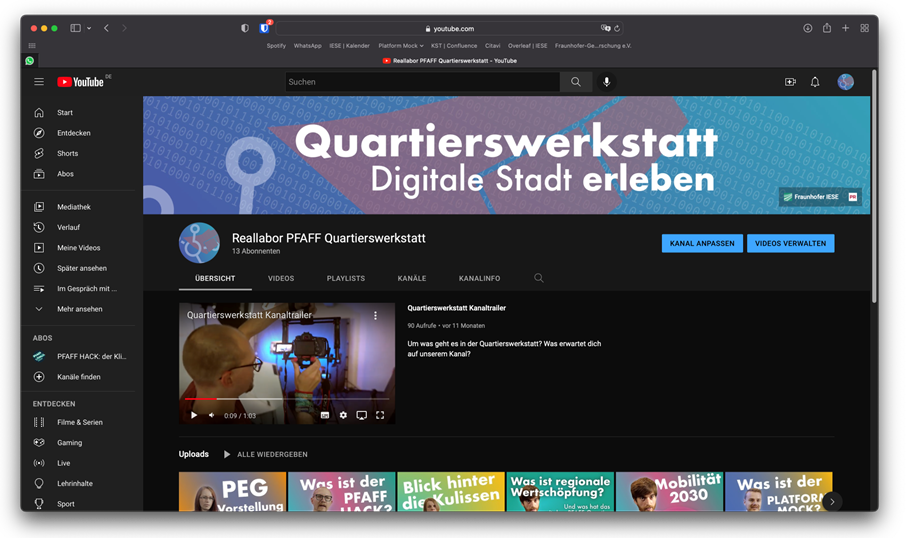
Task: Click Kanäle finden in sidebar
Action: click(x=81, y=377)
